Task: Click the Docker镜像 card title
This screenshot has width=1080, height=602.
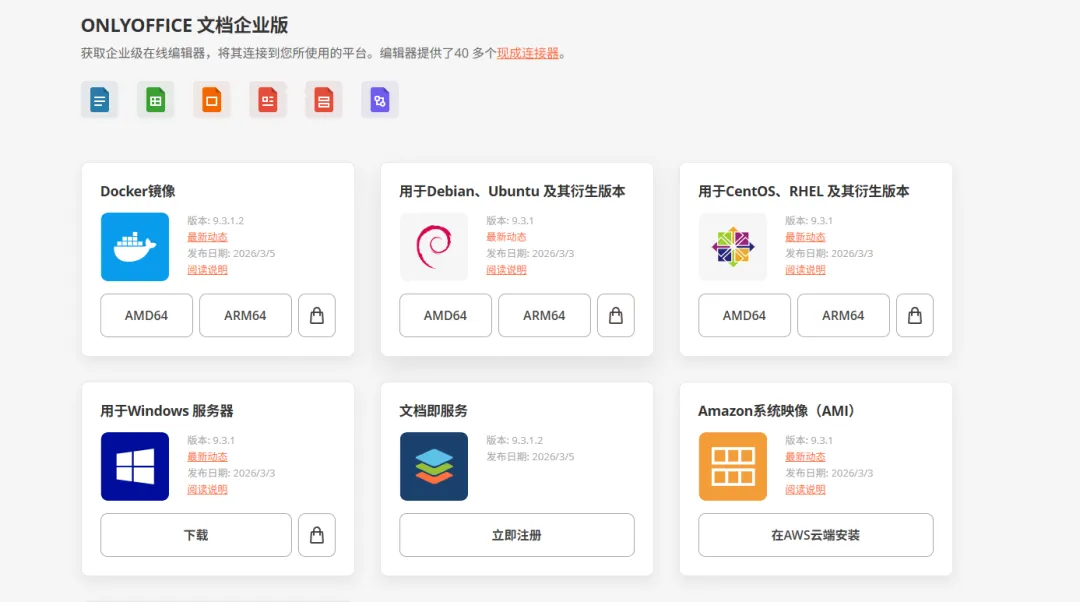Action: [x=138, y=191]
